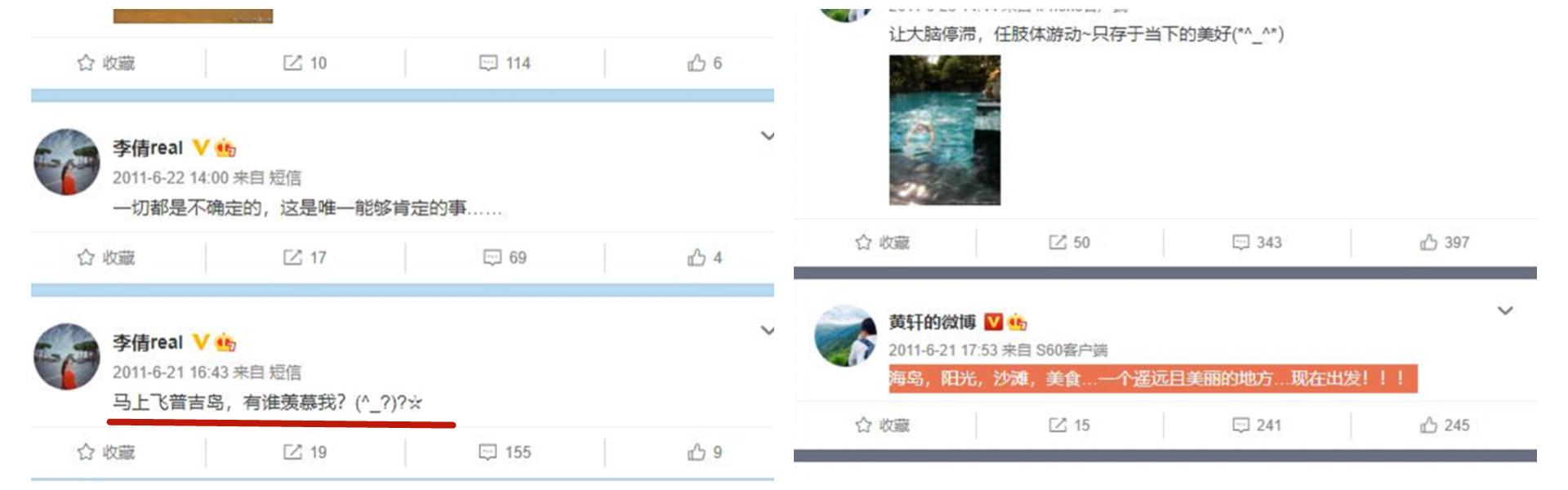Like the post showing 245 likes
This screenshot has width=1568, height=490.
[1444, 425]
